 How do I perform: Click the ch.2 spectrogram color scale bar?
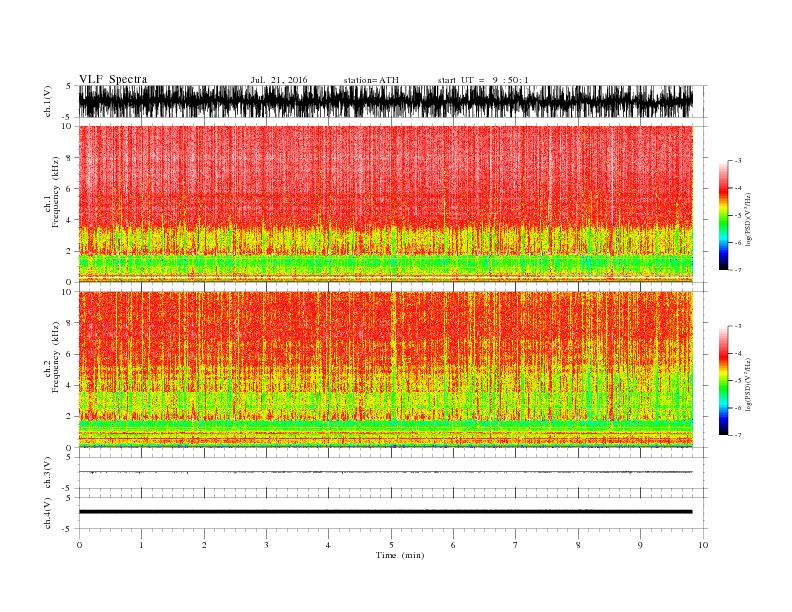(723, 380)
